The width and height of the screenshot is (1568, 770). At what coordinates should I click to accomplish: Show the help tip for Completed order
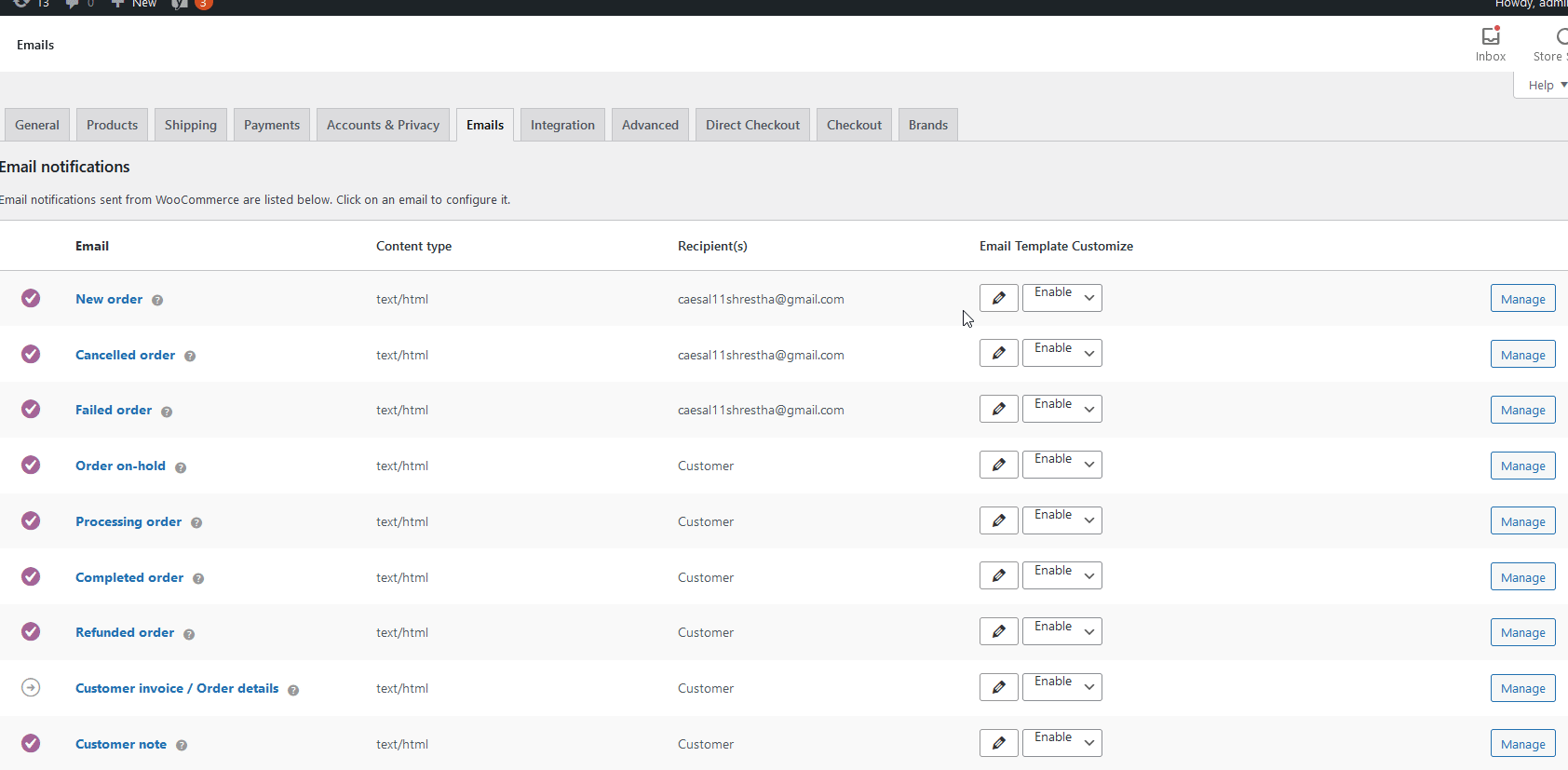[198, 578]
